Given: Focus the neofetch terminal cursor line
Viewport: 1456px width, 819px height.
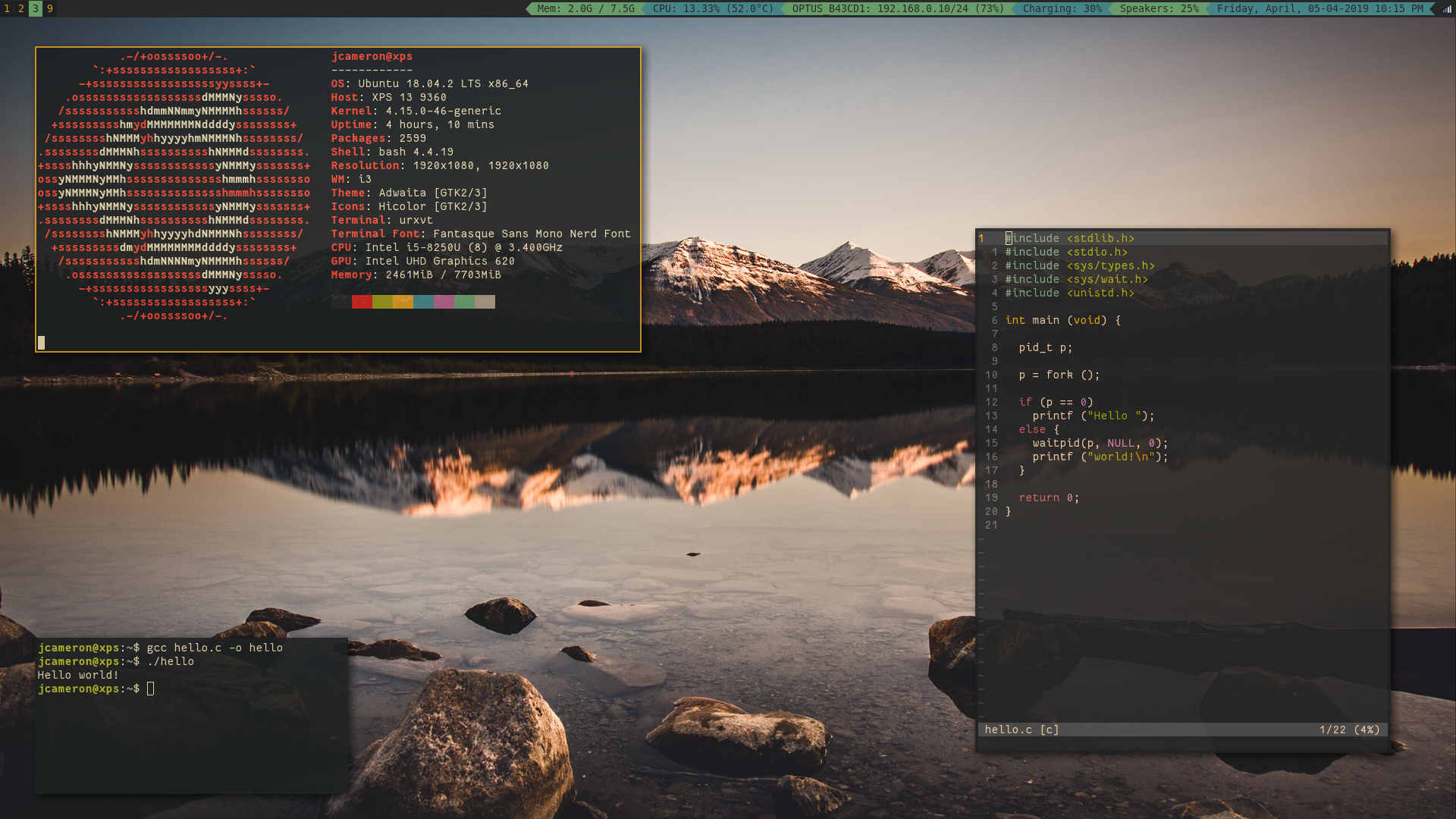Looking at the screenshot, I should [x=42, y=343].
